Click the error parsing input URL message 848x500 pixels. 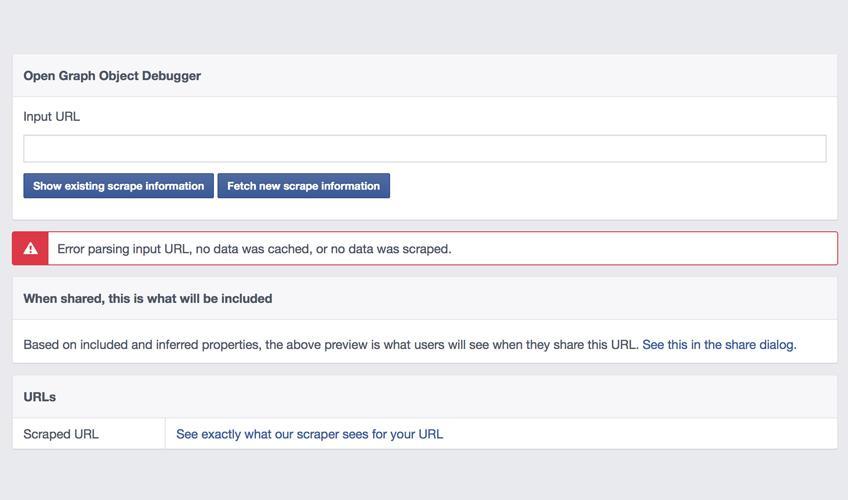point(254,249)
